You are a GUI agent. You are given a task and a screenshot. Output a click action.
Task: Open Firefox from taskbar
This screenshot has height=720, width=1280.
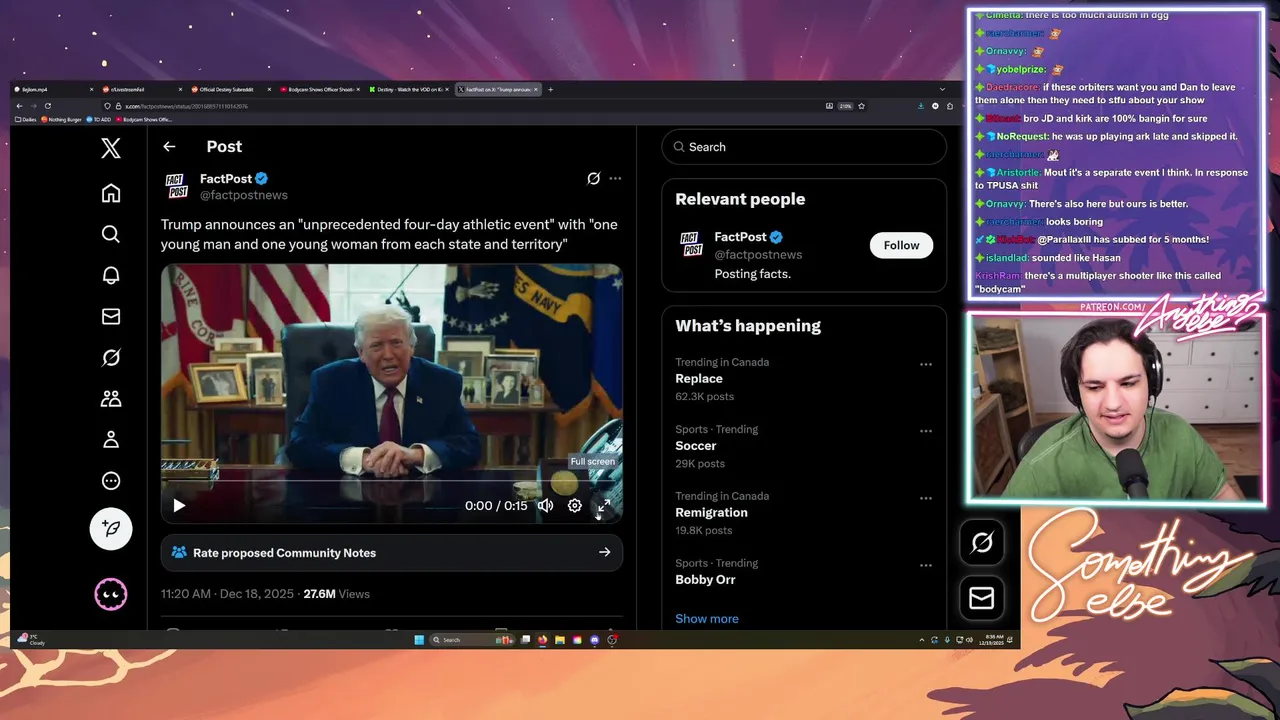[543, 640]
